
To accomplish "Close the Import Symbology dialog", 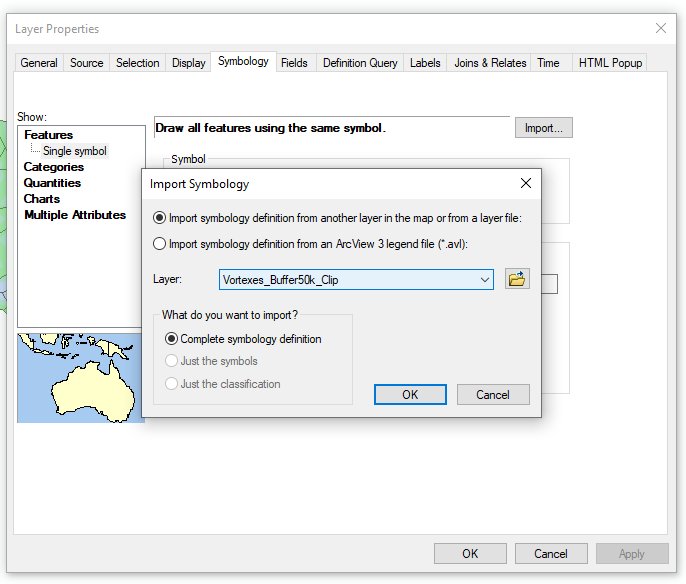I will [526, 183].
